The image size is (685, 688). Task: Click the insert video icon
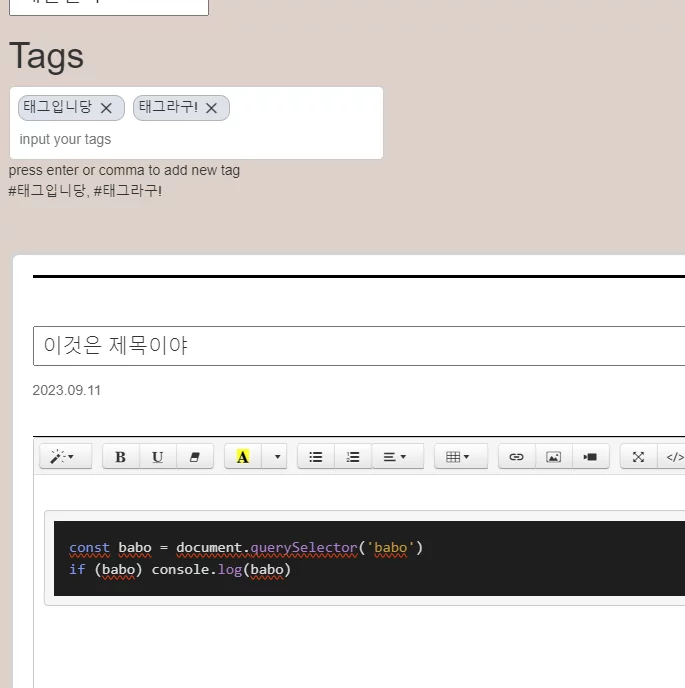590,457
